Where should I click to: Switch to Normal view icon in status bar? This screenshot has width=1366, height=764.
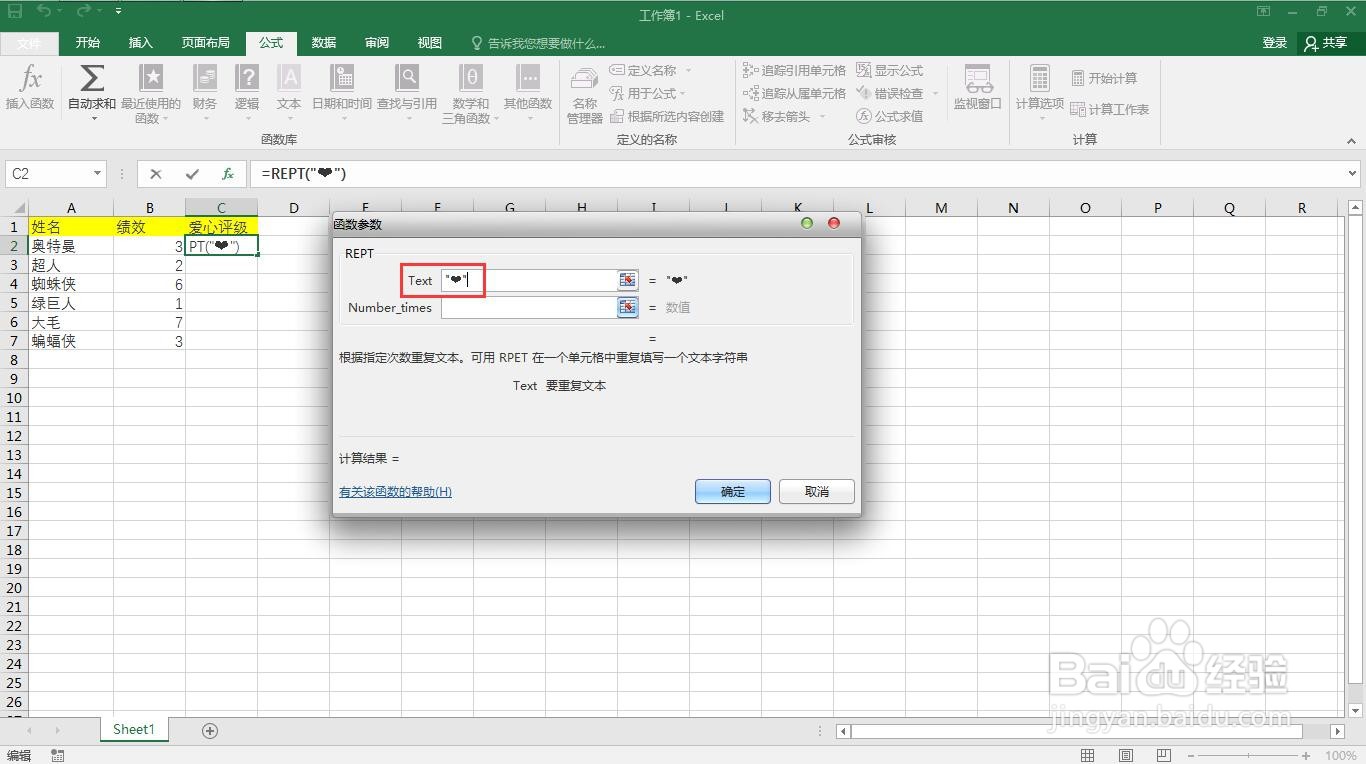click(x=1088, y=755)
